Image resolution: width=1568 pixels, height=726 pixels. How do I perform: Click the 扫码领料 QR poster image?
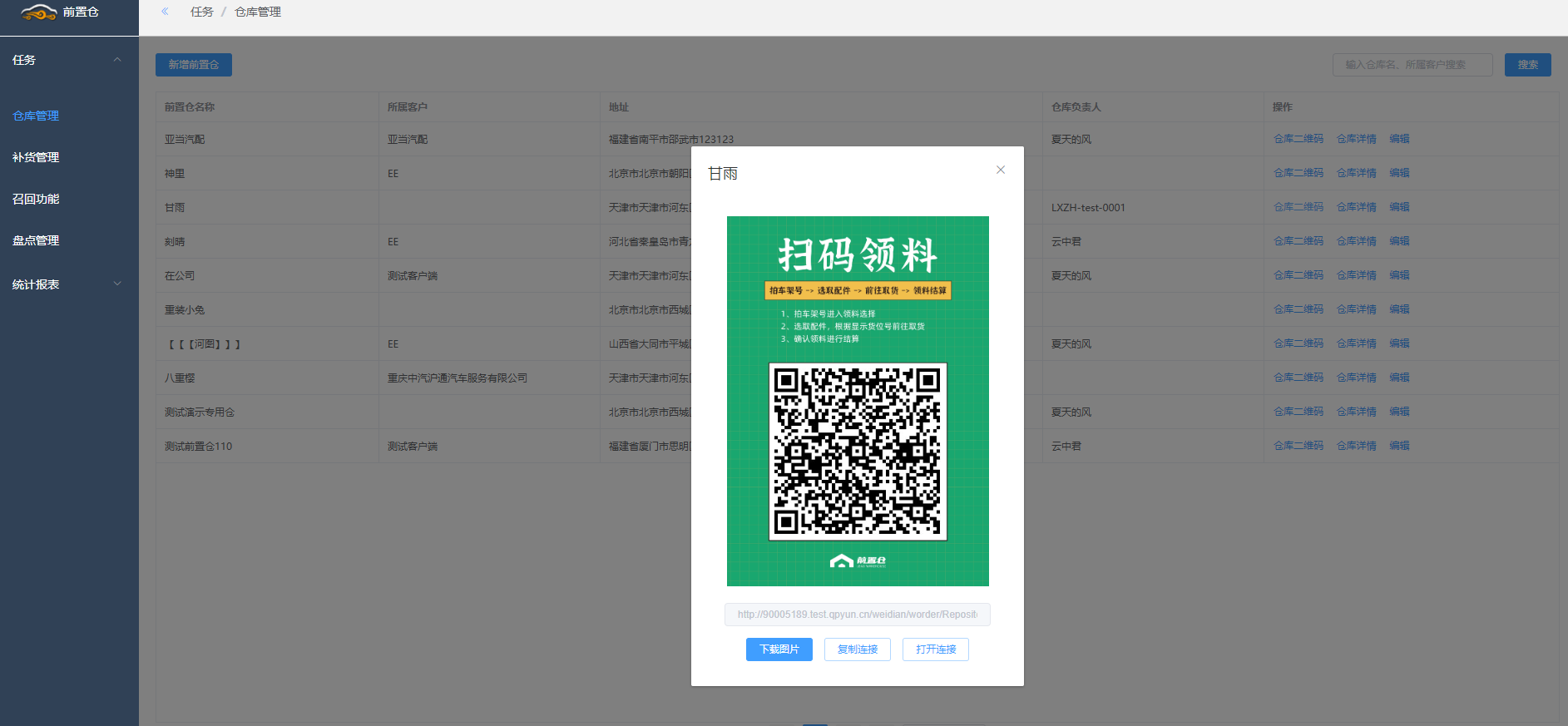click(858, 401)
